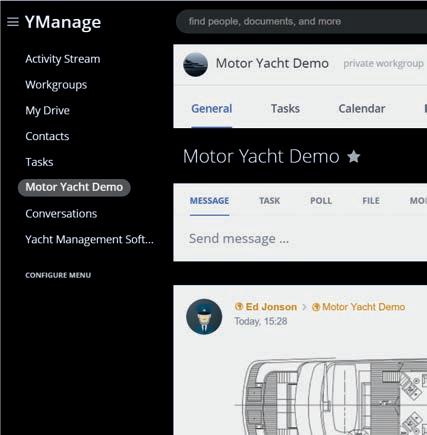This screenshot has height=435, width=427.
Task: Switch to the Tasks tab
Action: (285, 108)
